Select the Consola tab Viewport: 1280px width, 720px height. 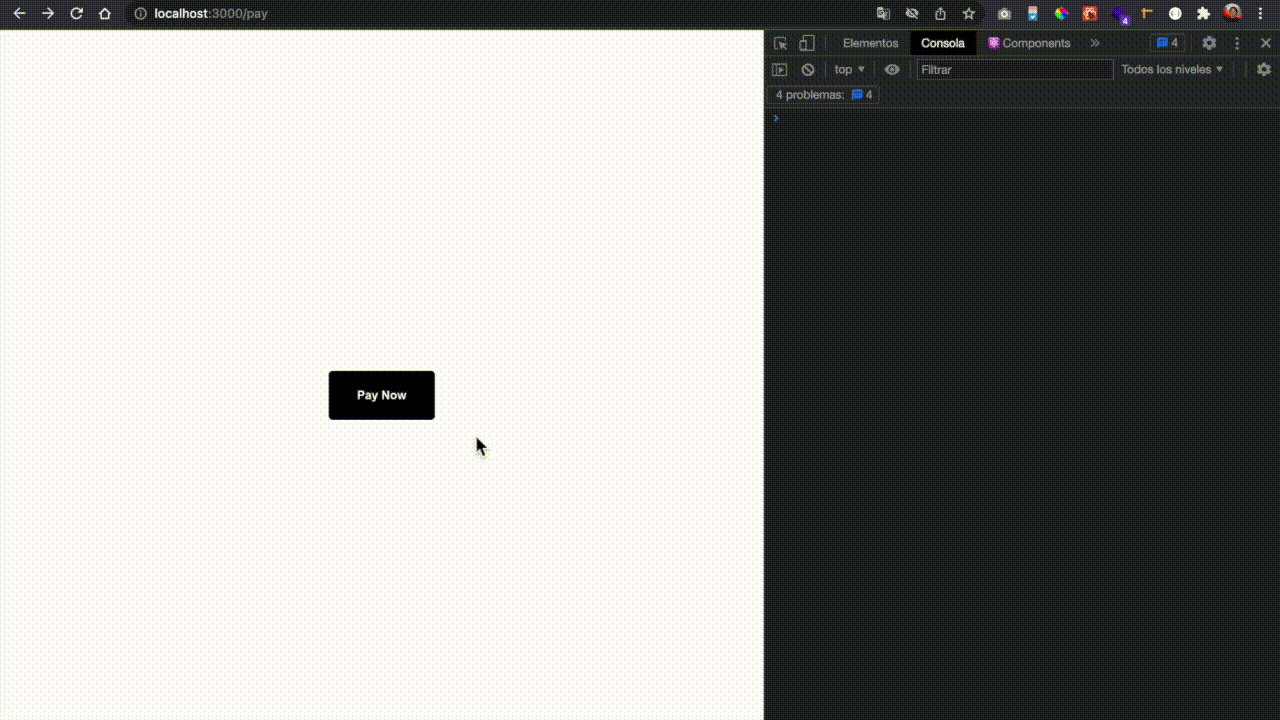(x=943, y=43)
